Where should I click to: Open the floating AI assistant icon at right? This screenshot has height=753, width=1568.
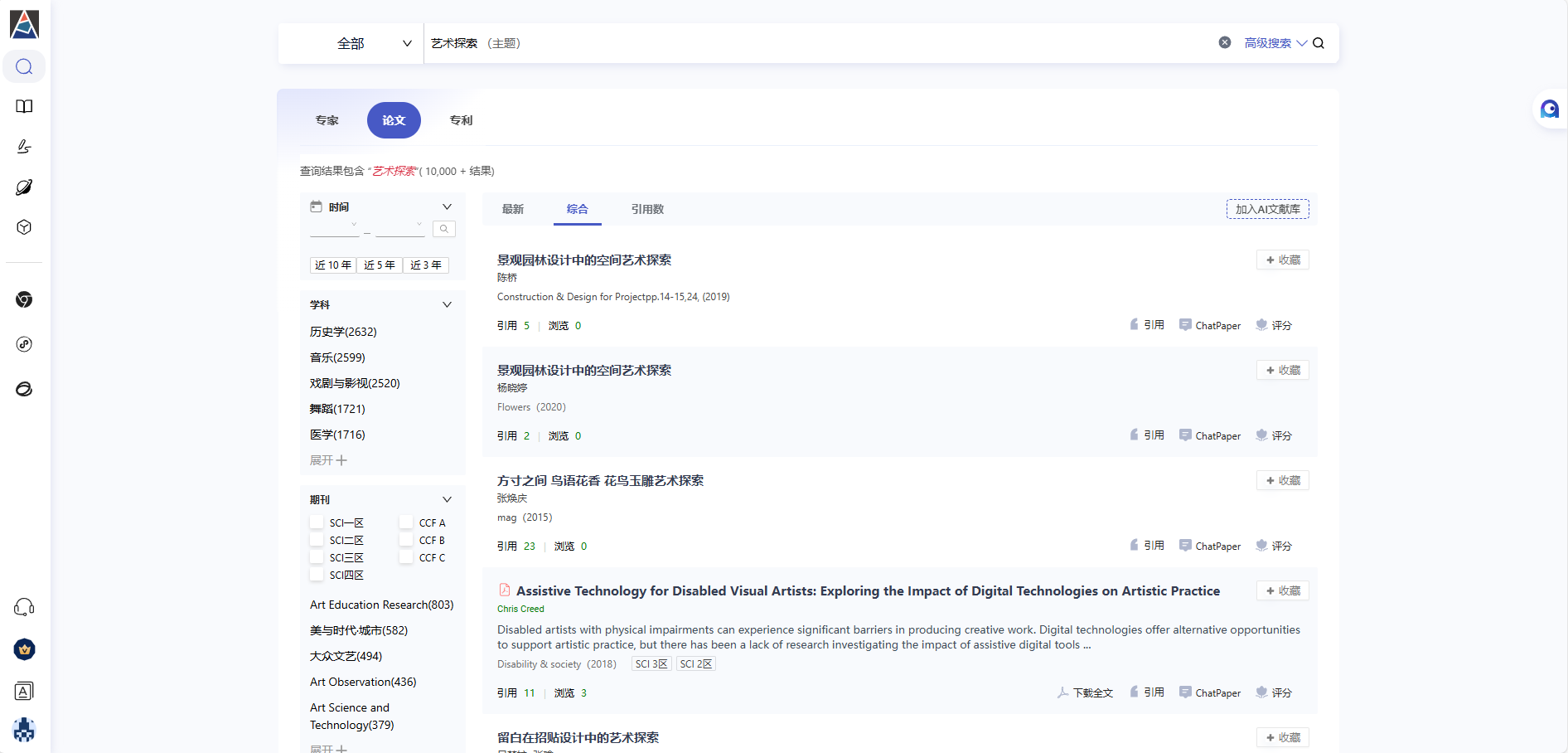1549,109
